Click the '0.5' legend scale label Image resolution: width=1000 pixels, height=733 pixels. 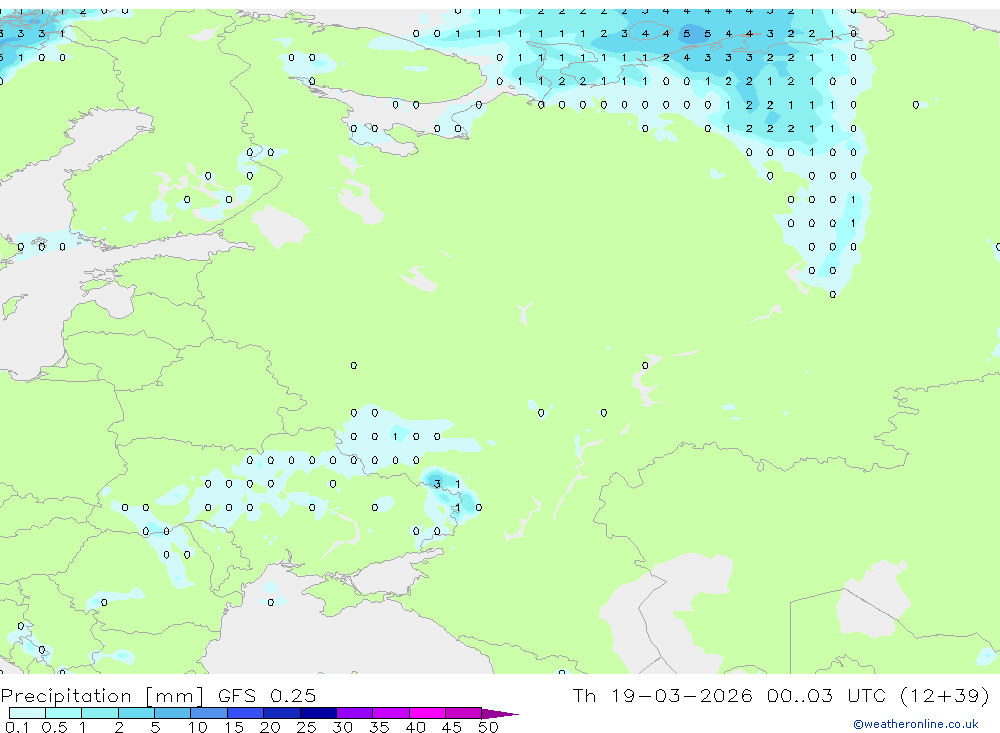coord(54,727)
